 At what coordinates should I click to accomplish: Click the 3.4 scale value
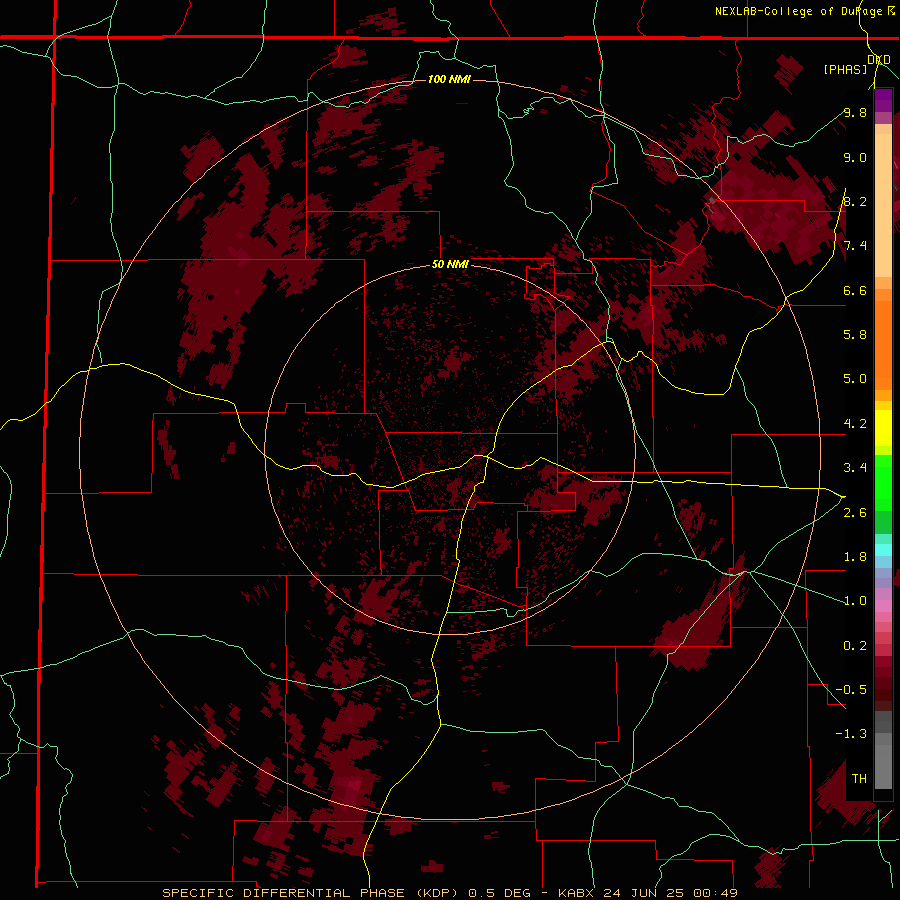[855, 468]
